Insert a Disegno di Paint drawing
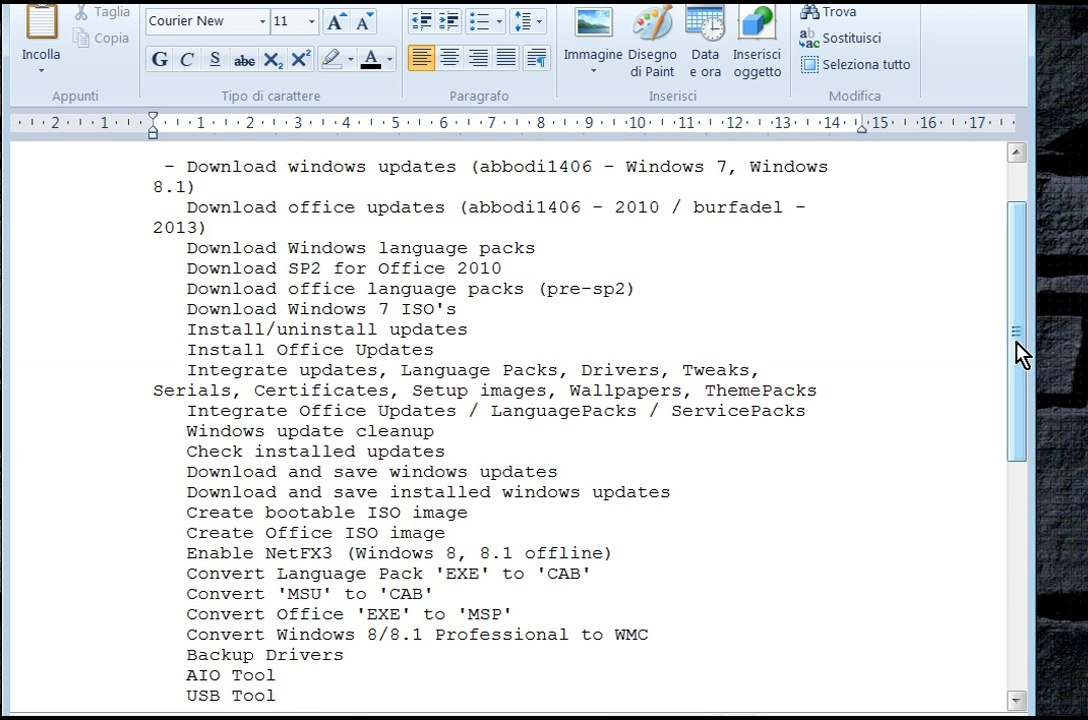 coord(652,42)
